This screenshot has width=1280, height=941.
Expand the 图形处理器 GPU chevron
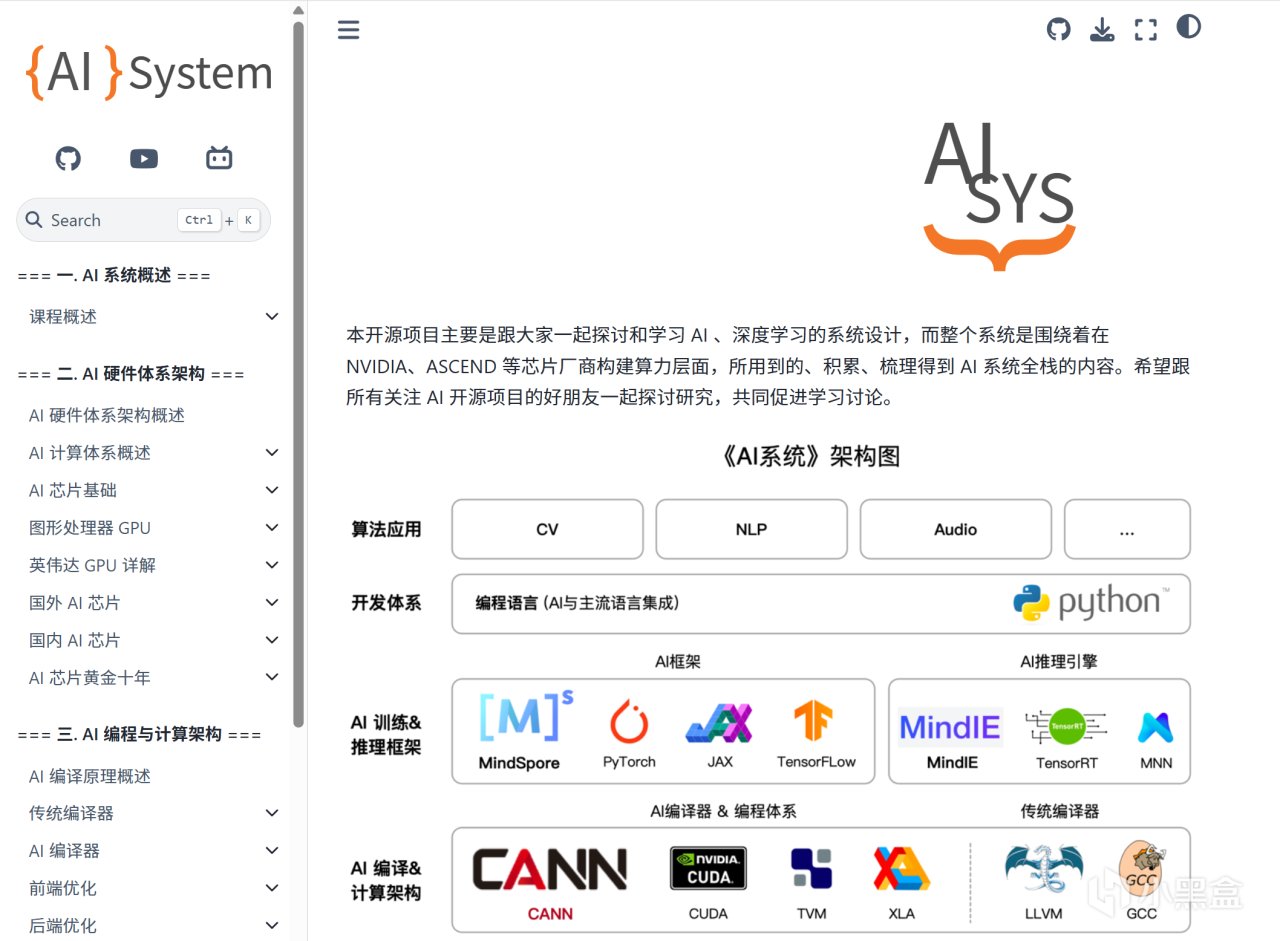pyautogui.click(x=272, y=528)
